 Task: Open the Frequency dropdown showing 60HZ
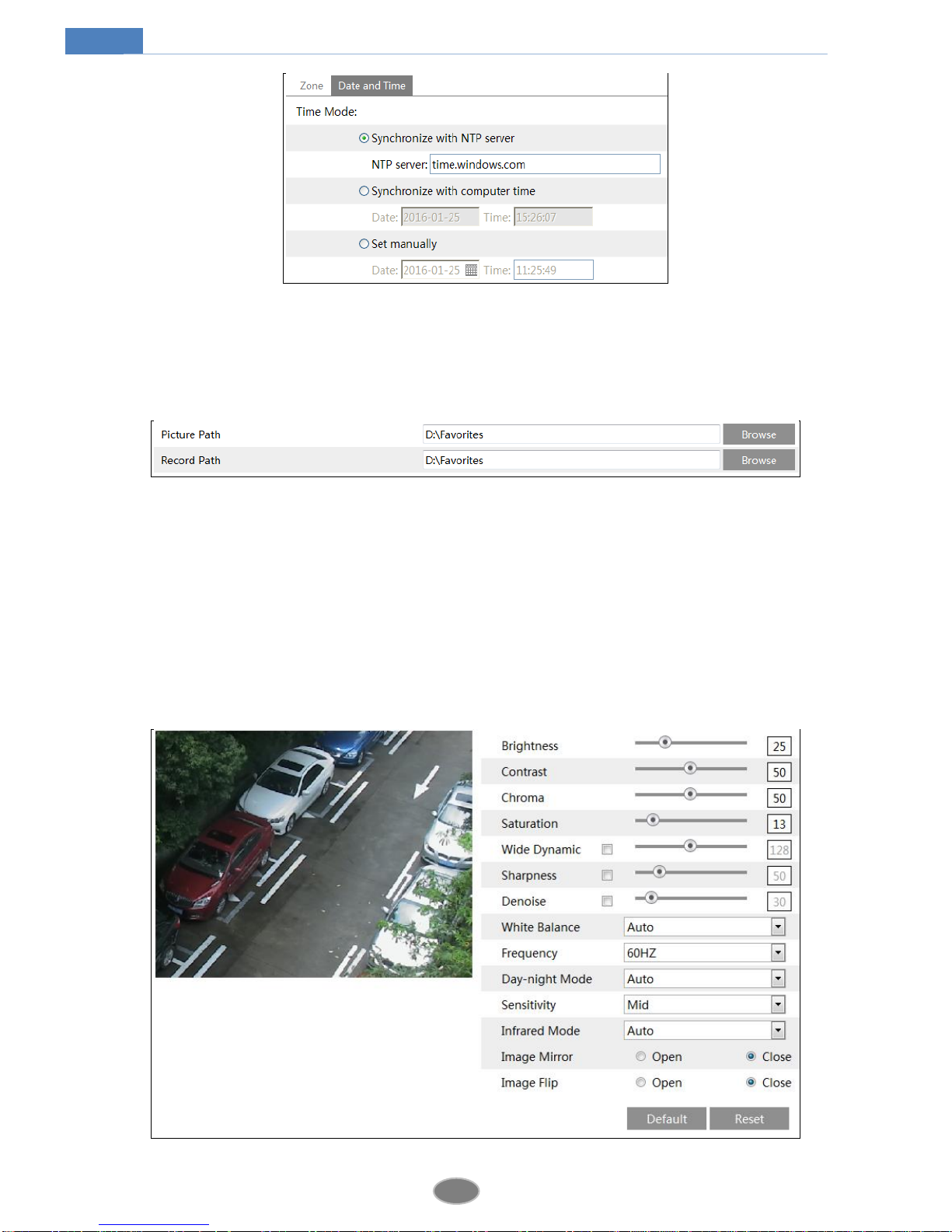[x=705, y=953]
